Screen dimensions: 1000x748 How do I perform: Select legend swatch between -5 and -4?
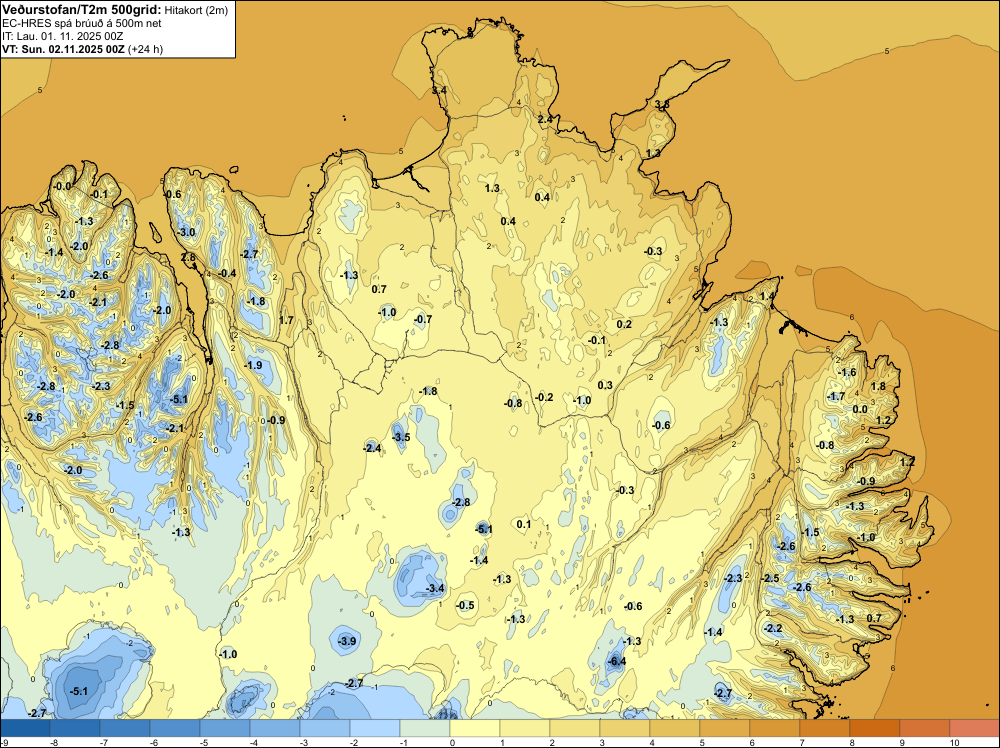pyautogui.click(x=224, y=728)
